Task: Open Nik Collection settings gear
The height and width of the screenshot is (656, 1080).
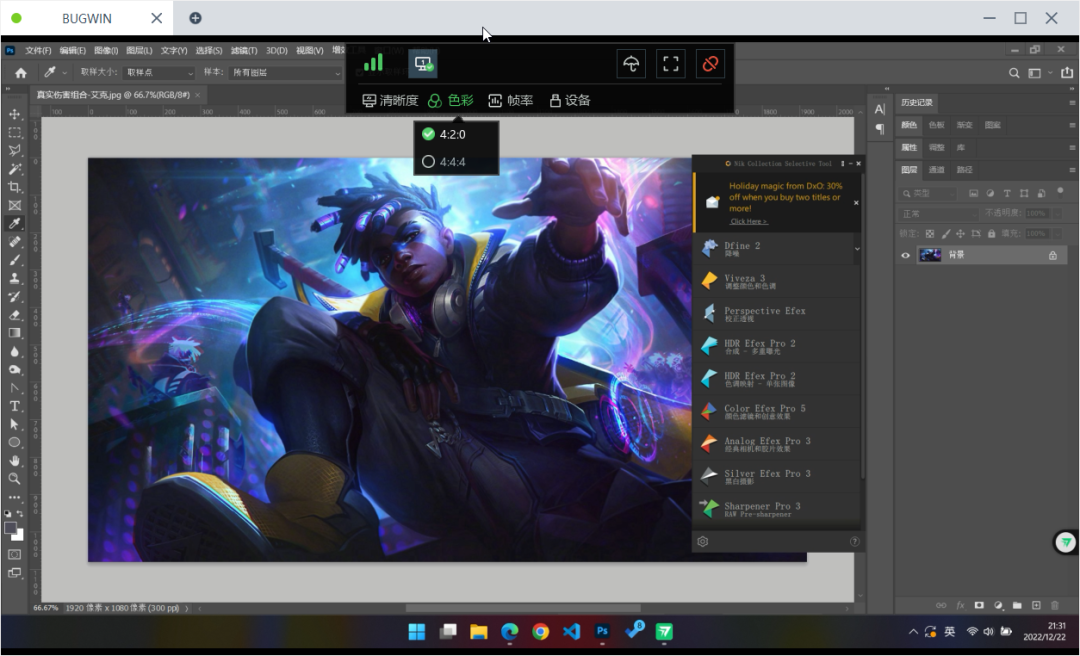Action: click(x=703, y=541)
